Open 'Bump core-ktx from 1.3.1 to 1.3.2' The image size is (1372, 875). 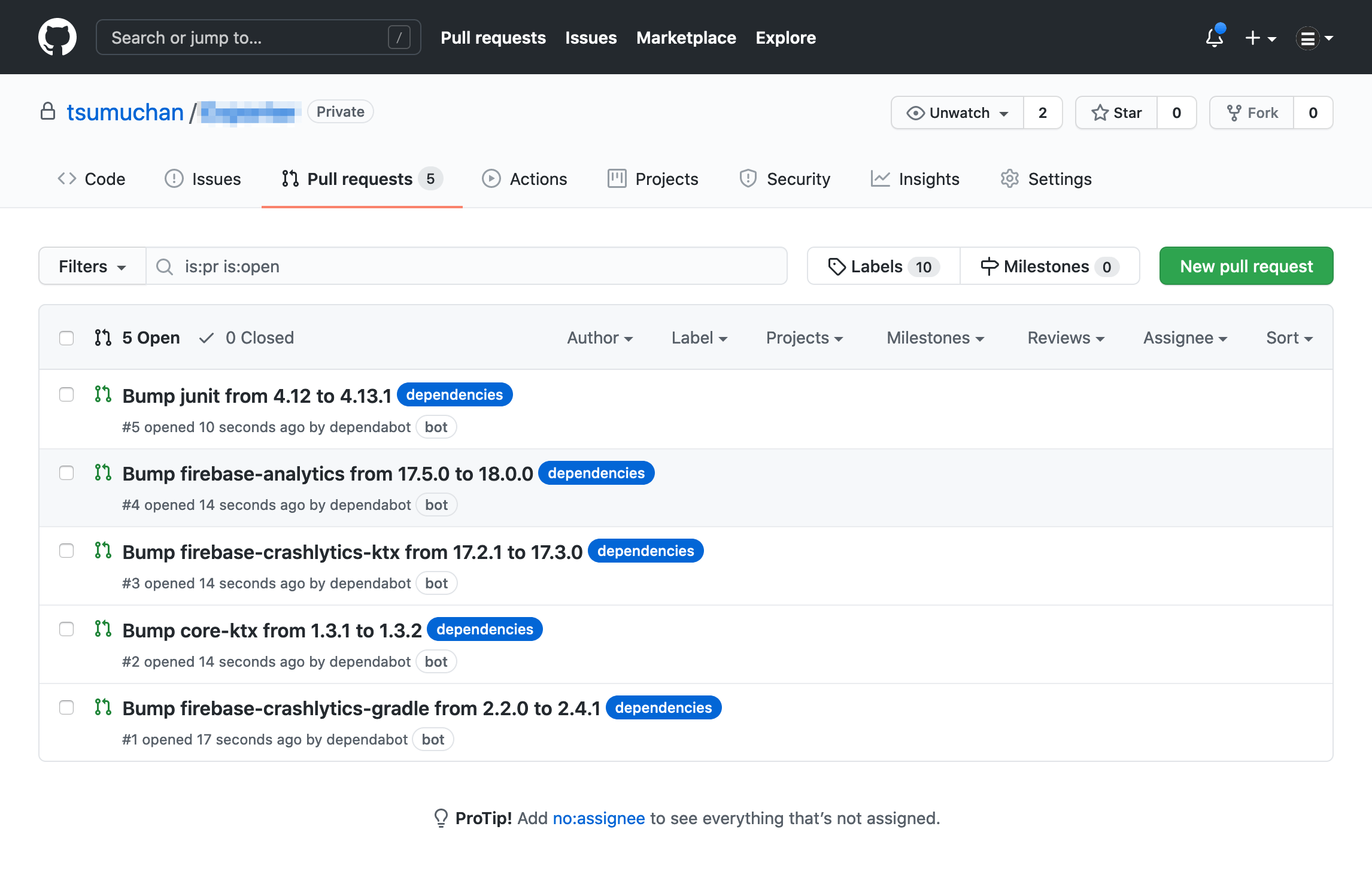pyautogui.click(x=272, y=630)
